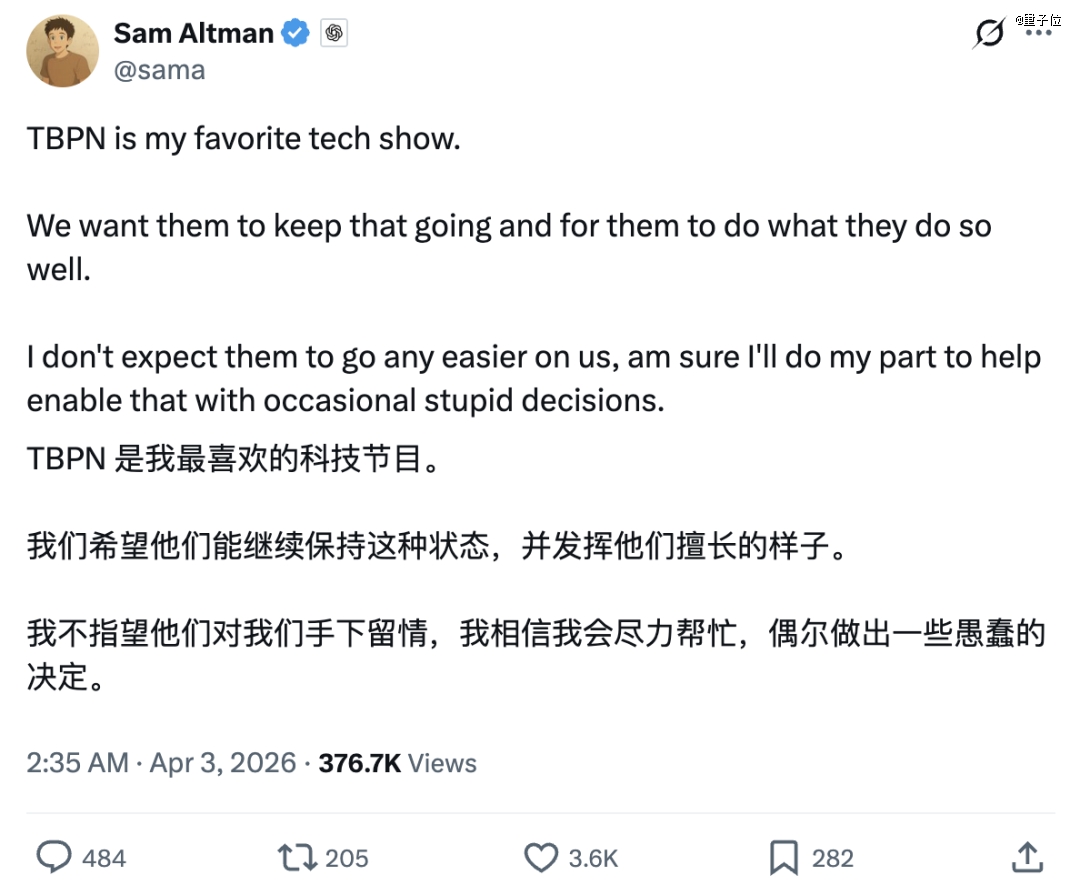Like the post with heart icon
Image resolution: width=1080 pixels, height=895 pixels.
coord(541,857)
